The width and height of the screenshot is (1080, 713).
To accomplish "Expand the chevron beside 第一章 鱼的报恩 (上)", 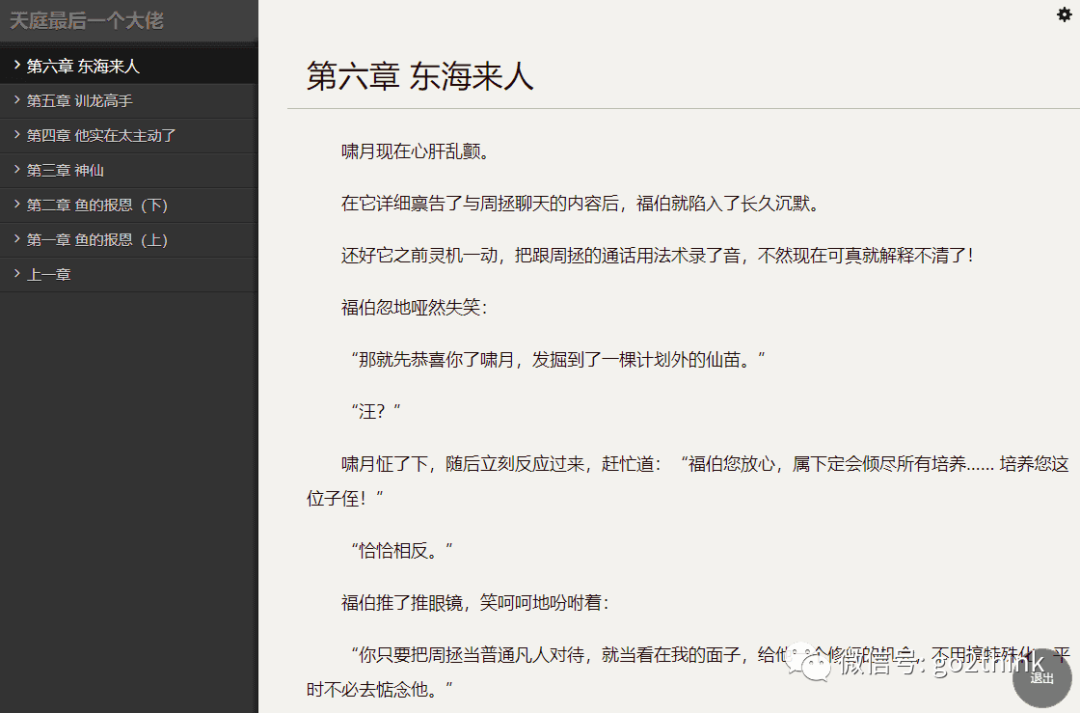I will pyautogui.click(x=17, y=239).
